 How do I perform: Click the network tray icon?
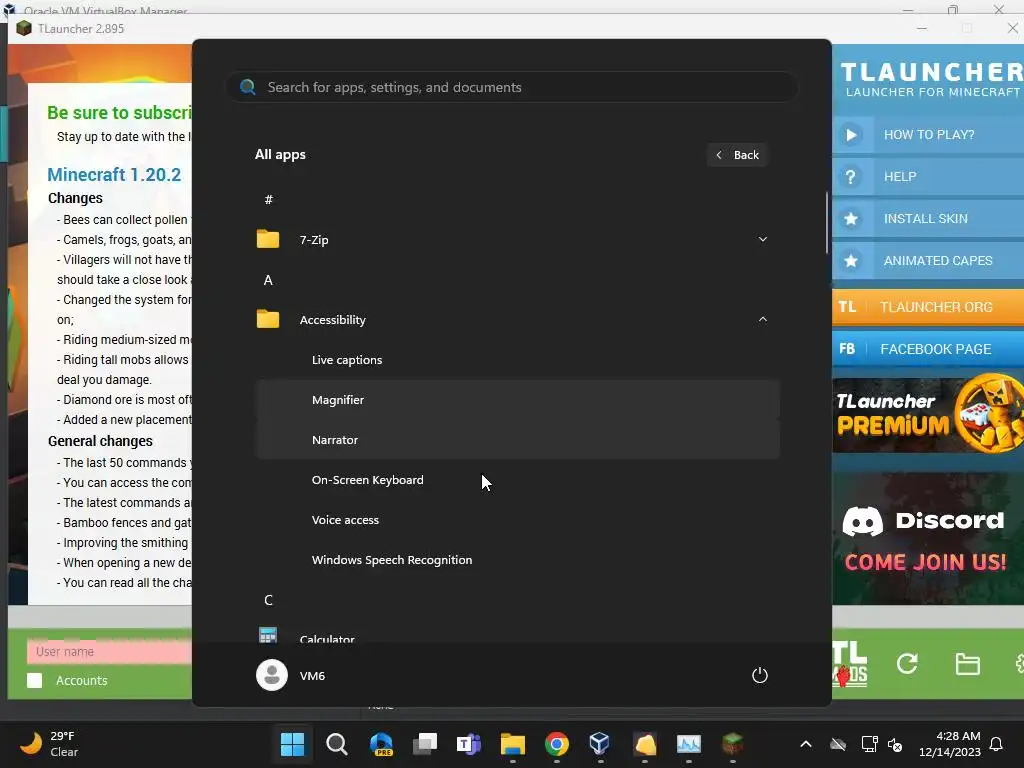click(x=869, y=744)
